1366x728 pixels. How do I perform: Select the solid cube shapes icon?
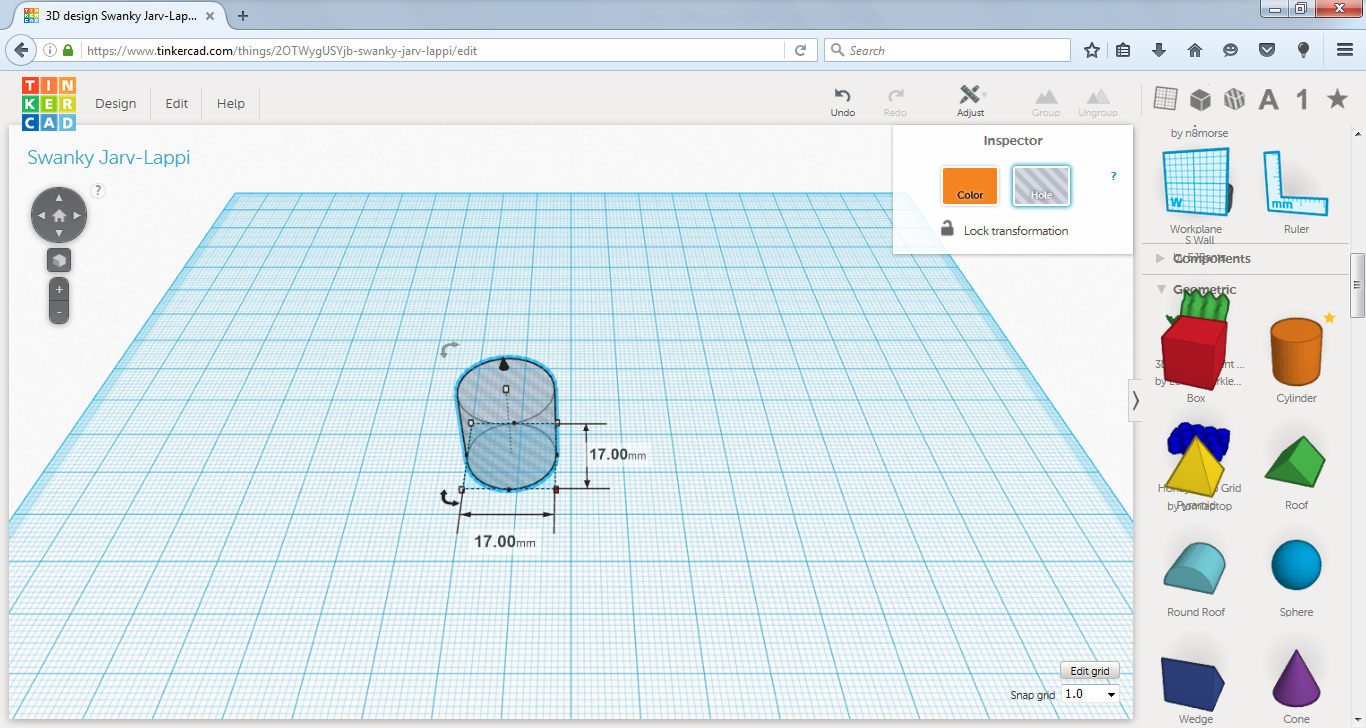pos(1200,99)
